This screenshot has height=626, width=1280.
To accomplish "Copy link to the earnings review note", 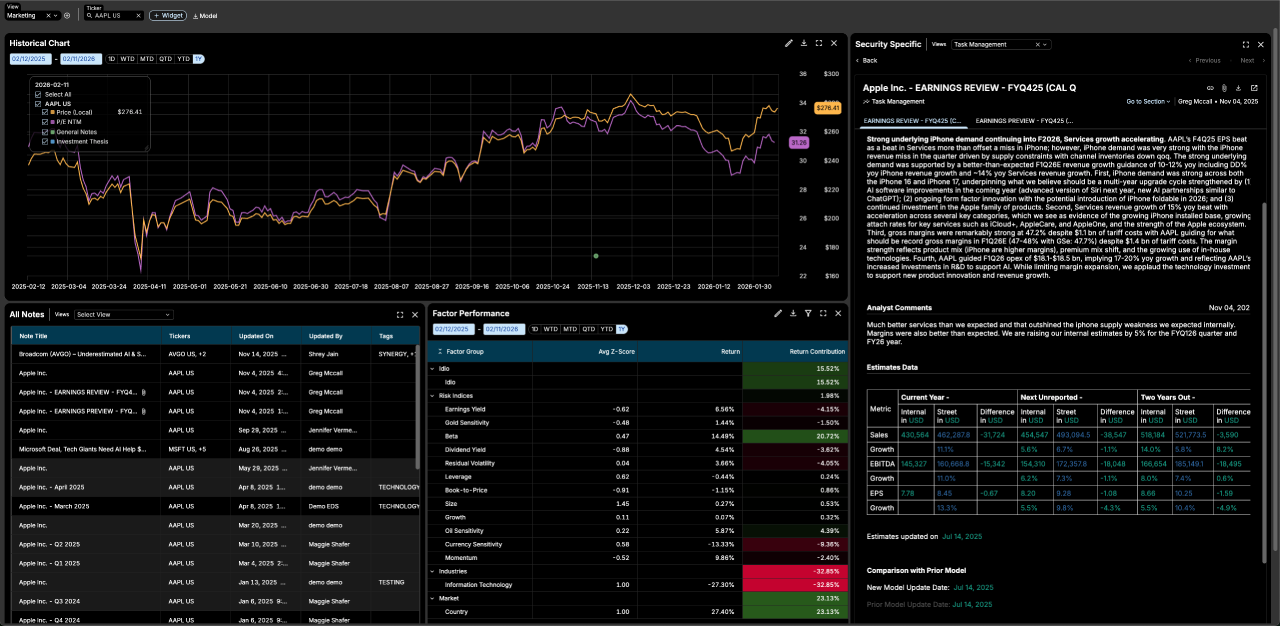I will tap(1210, 88).
